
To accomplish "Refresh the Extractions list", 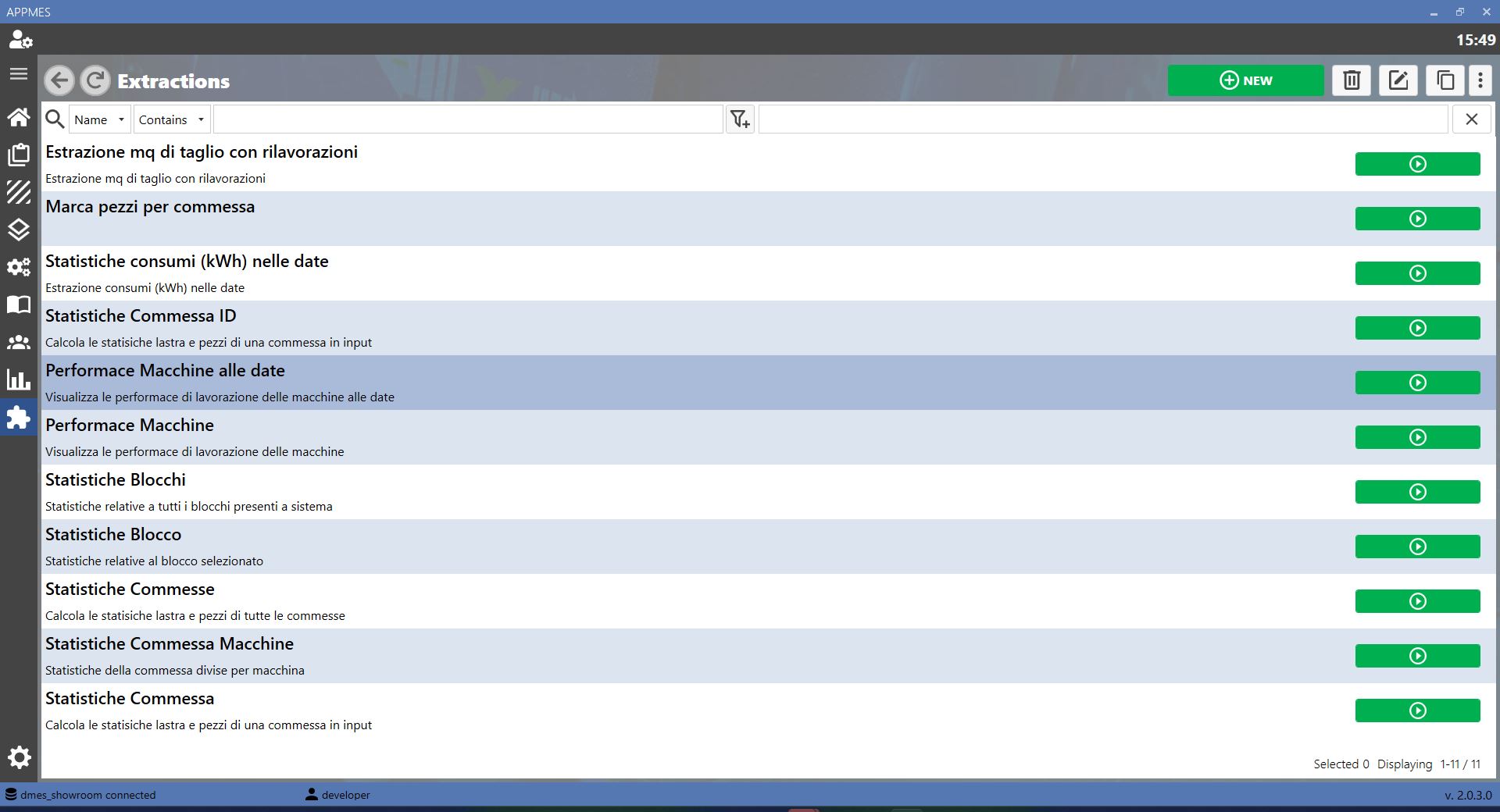I will pos(95,80).
